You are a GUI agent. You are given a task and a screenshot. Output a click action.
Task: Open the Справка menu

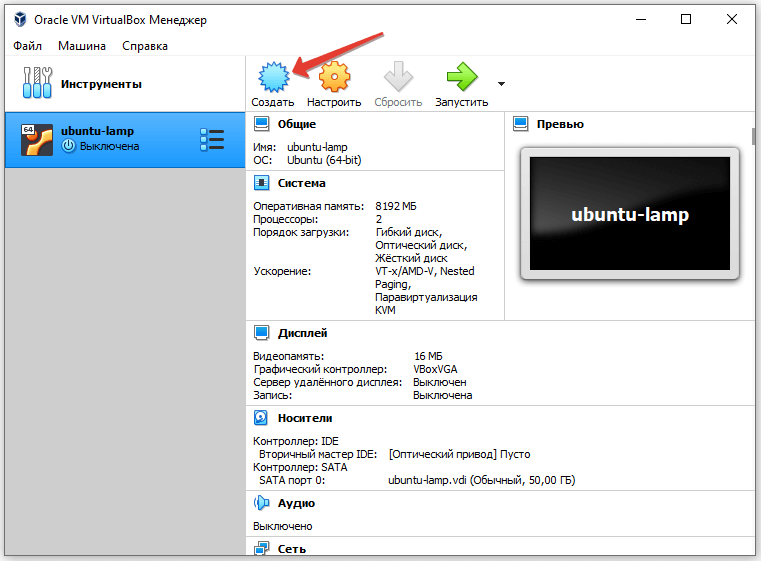[x=145, y=46]
